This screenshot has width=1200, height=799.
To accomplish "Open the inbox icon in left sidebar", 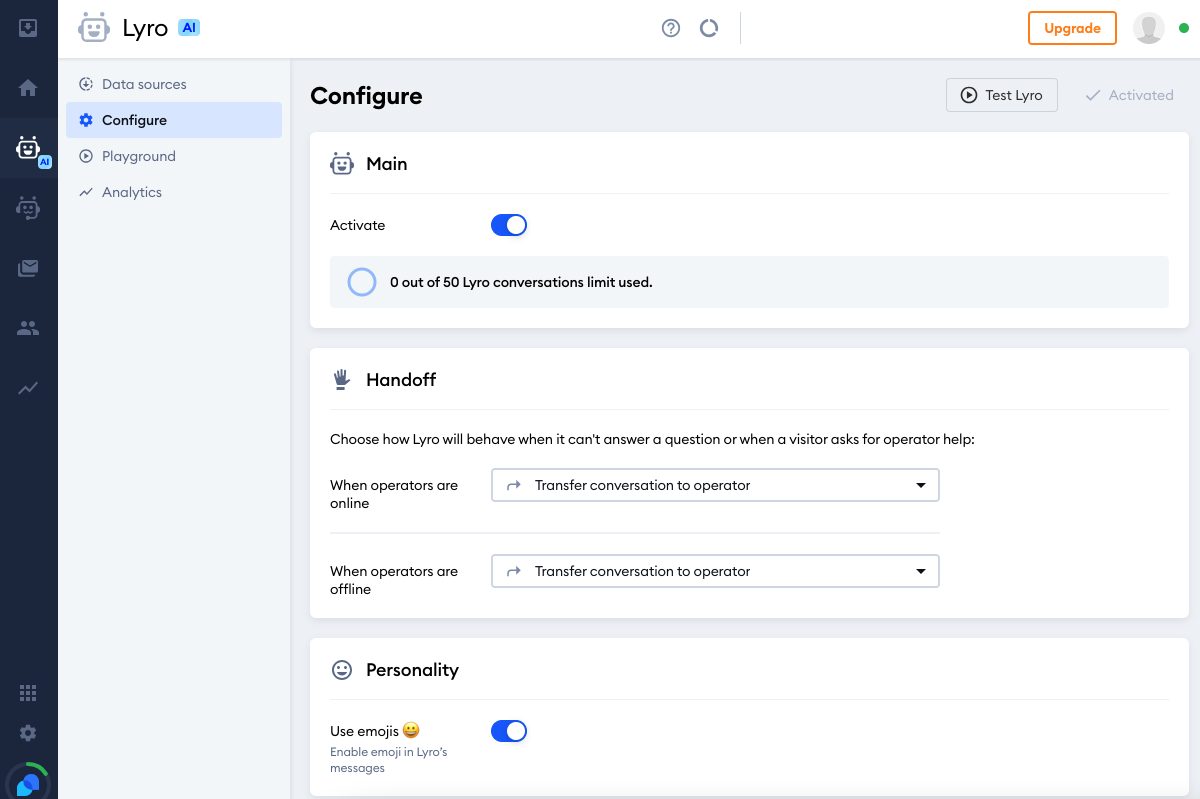I will pos(28,28).
